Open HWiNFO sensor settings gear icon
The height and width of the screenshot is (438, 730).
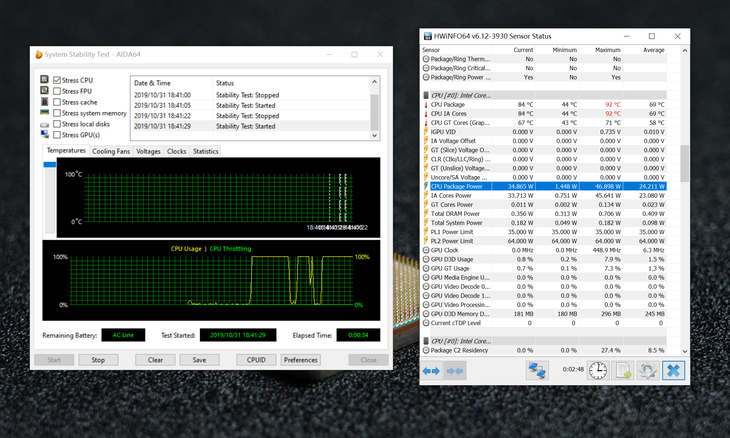[x=647, y=370]
